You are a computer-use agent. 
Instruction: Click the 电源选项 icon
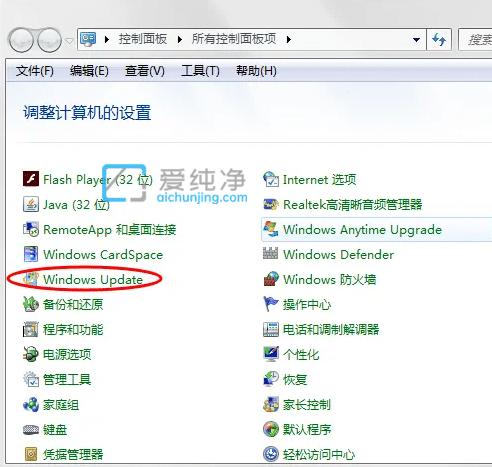click(31, 354)
